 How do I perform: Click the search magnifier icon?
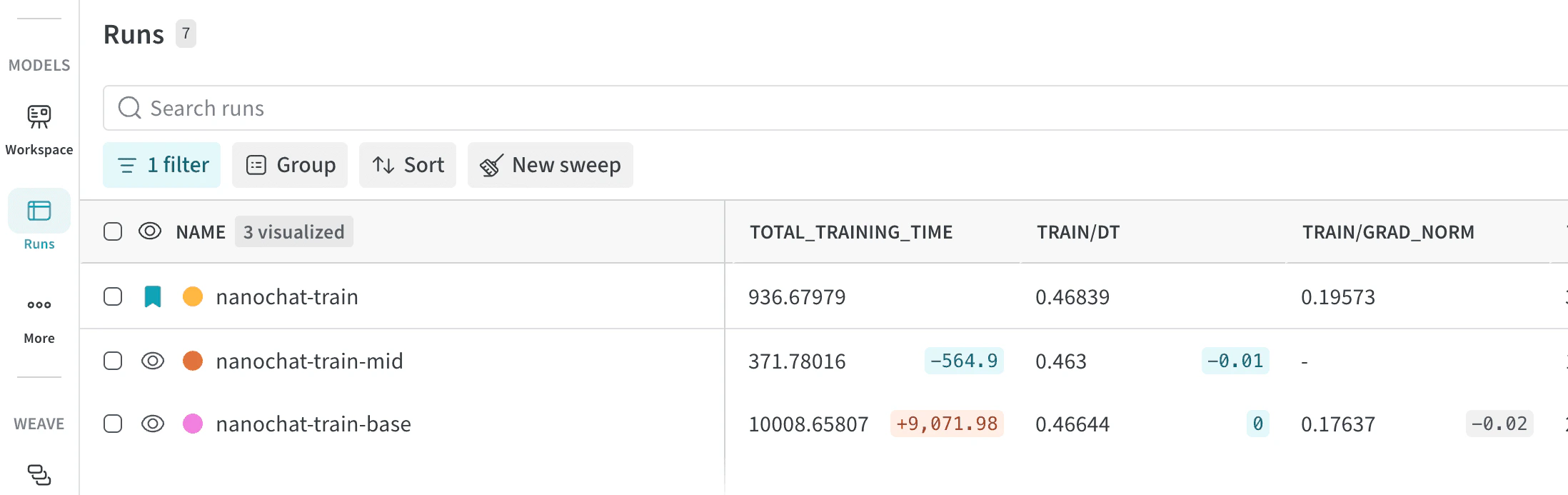click(129, 107)
